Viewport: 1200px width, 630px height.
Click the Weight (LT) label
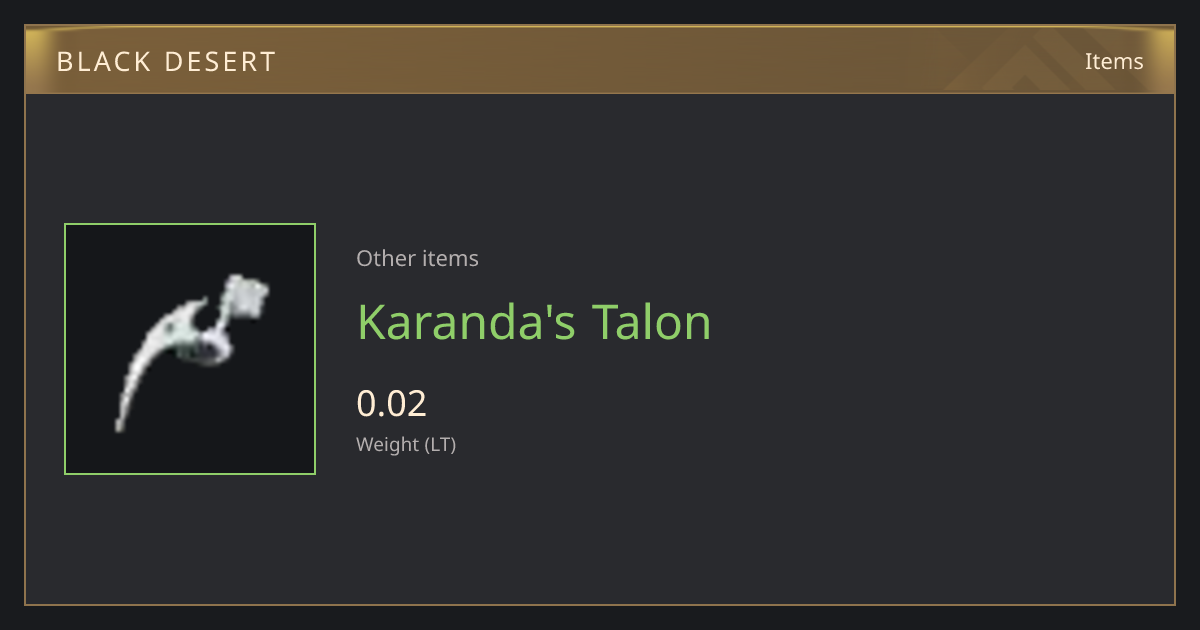[x=406, y=444]
